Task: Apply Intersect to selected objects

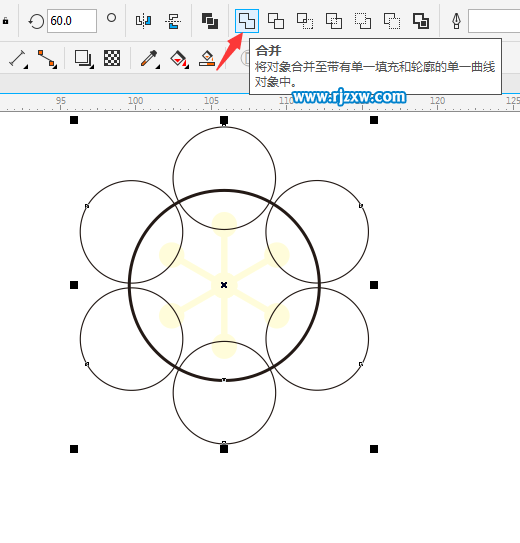Action: tap(305, 21)
